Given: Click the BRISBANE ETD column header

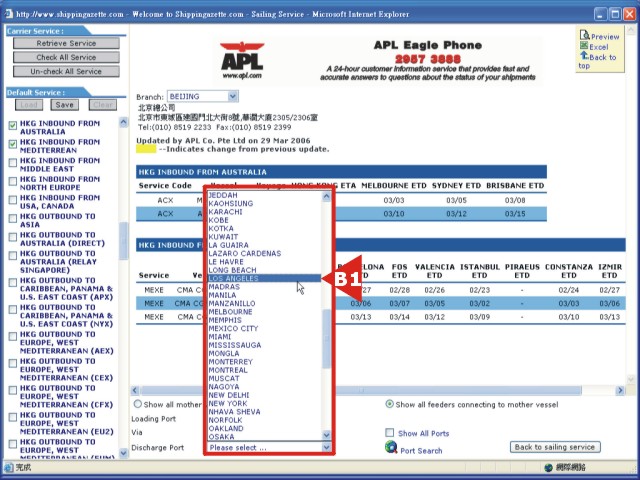Looking at the screenshot, I should click(515, 186).
